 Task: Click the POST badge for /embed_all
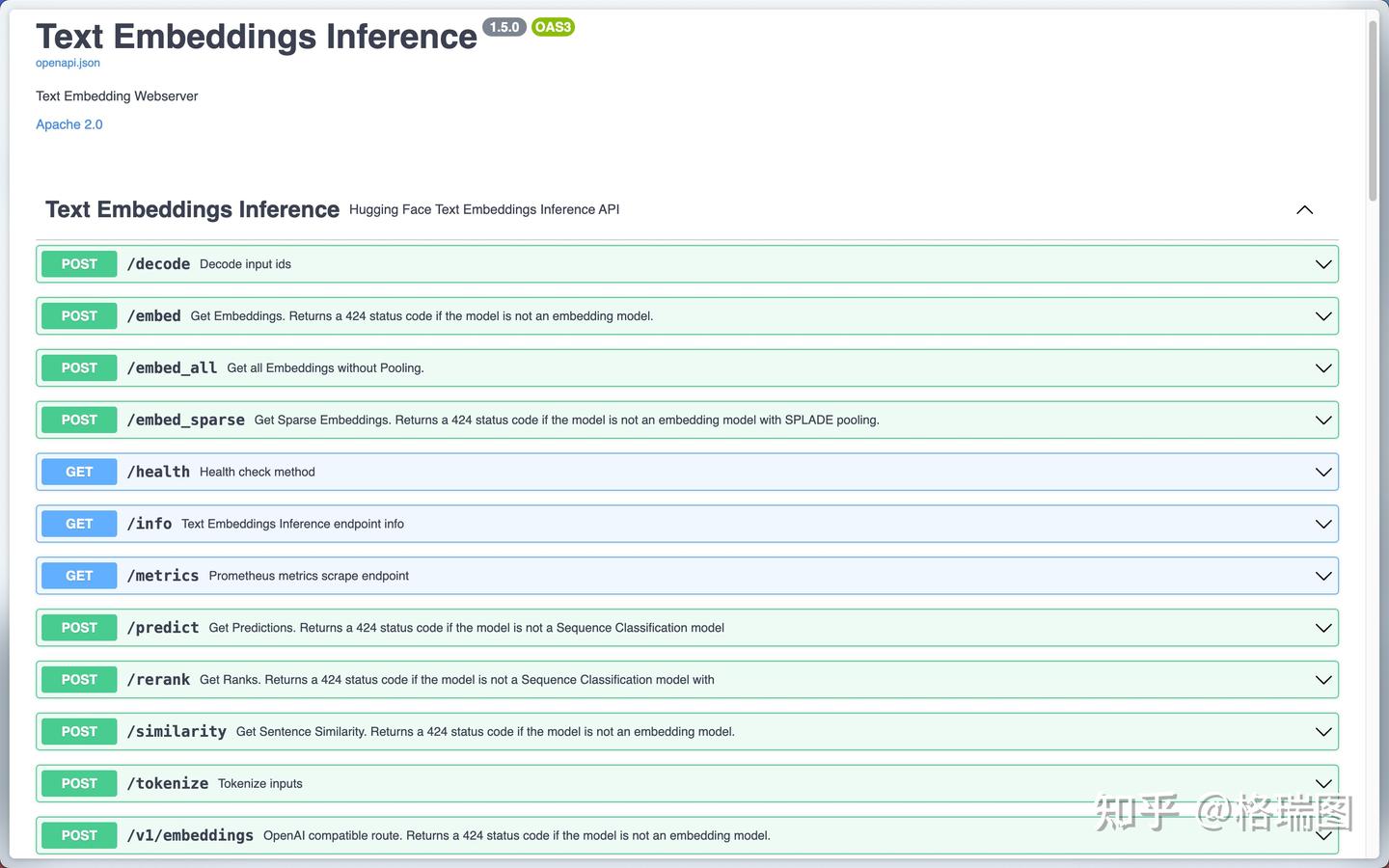click(x=79, y=368)
